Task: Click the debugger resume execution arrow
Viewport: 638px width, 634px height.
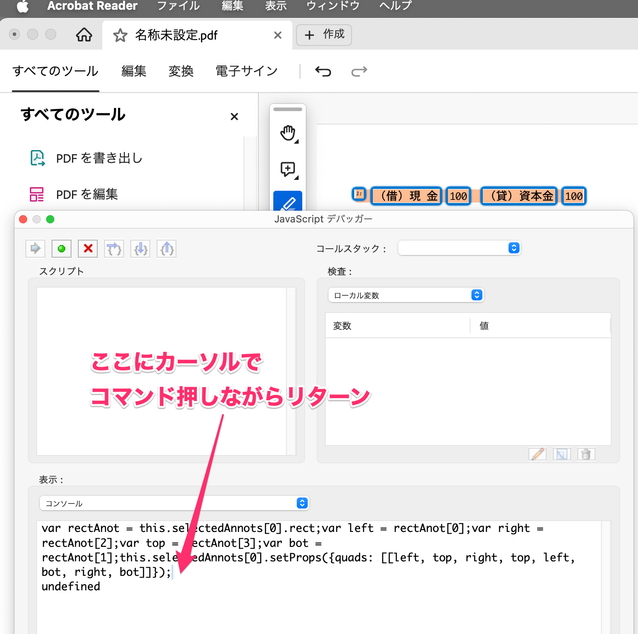Action: click(35, 248)
